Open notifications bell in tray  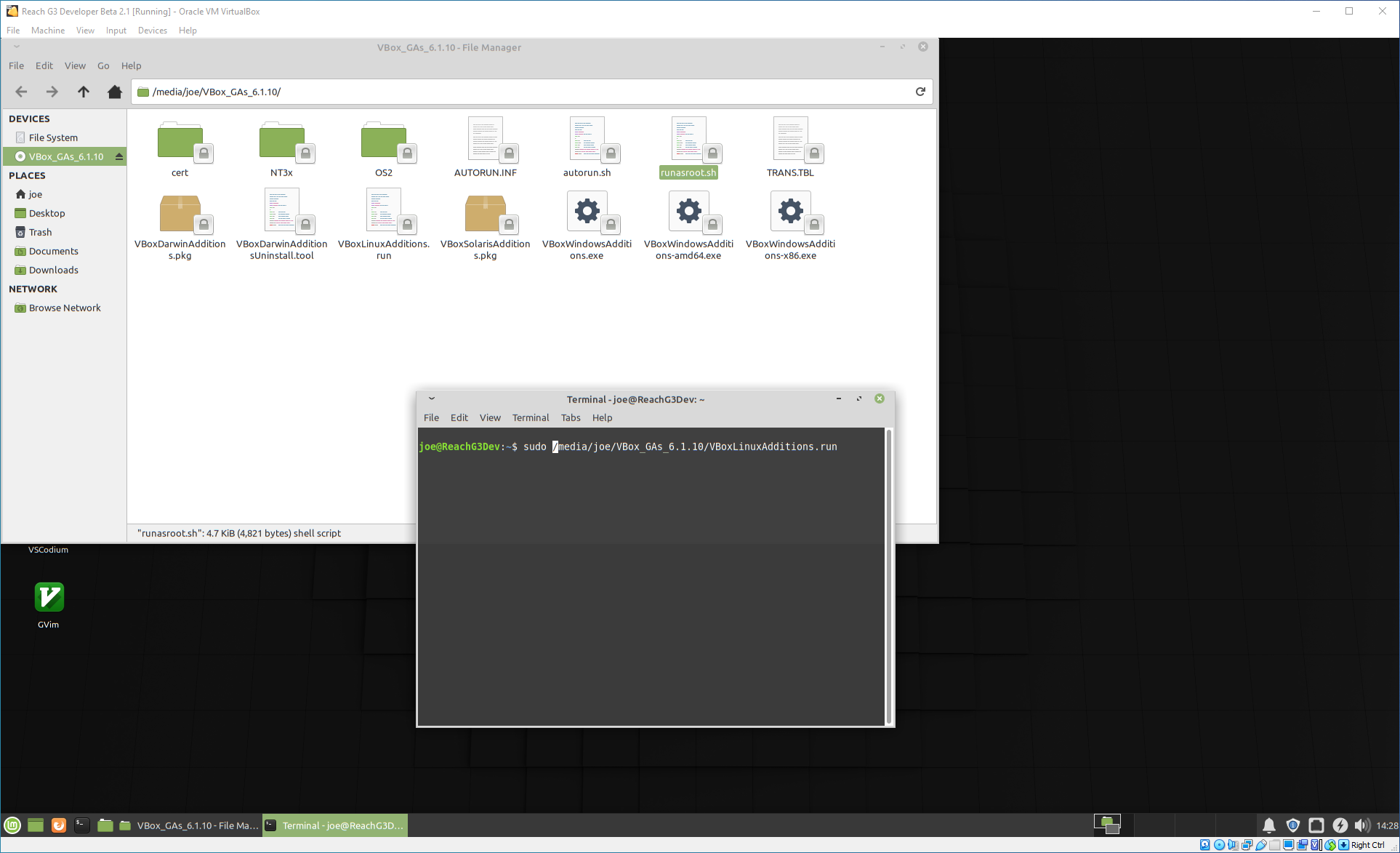[1269, 825]
